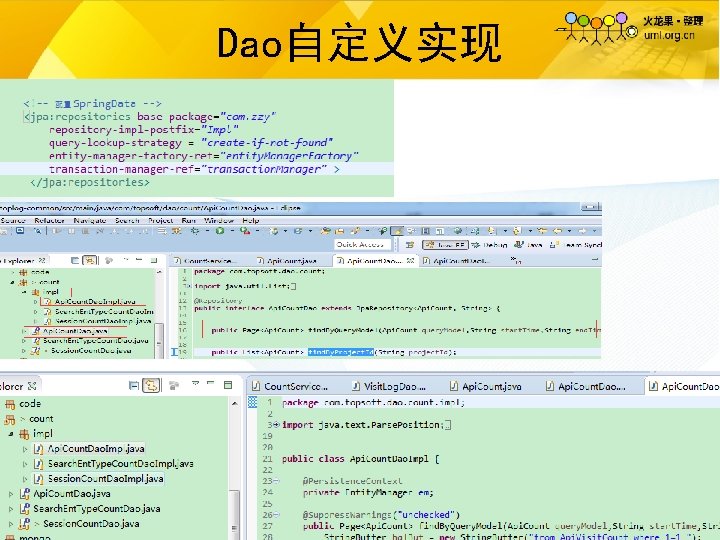The width and height of the screenshot is (720, 540).
Task: Switch to the Java perspective
Action: click(528, 245)
